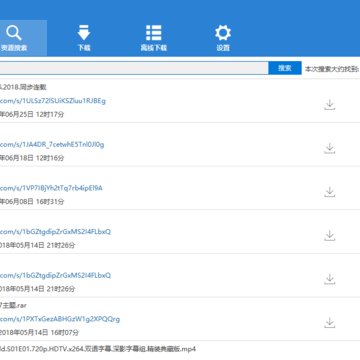360x360 pixels.
Task: Switch to the 下载 tab
Action: pyautogui.click(x=84, y=38)
